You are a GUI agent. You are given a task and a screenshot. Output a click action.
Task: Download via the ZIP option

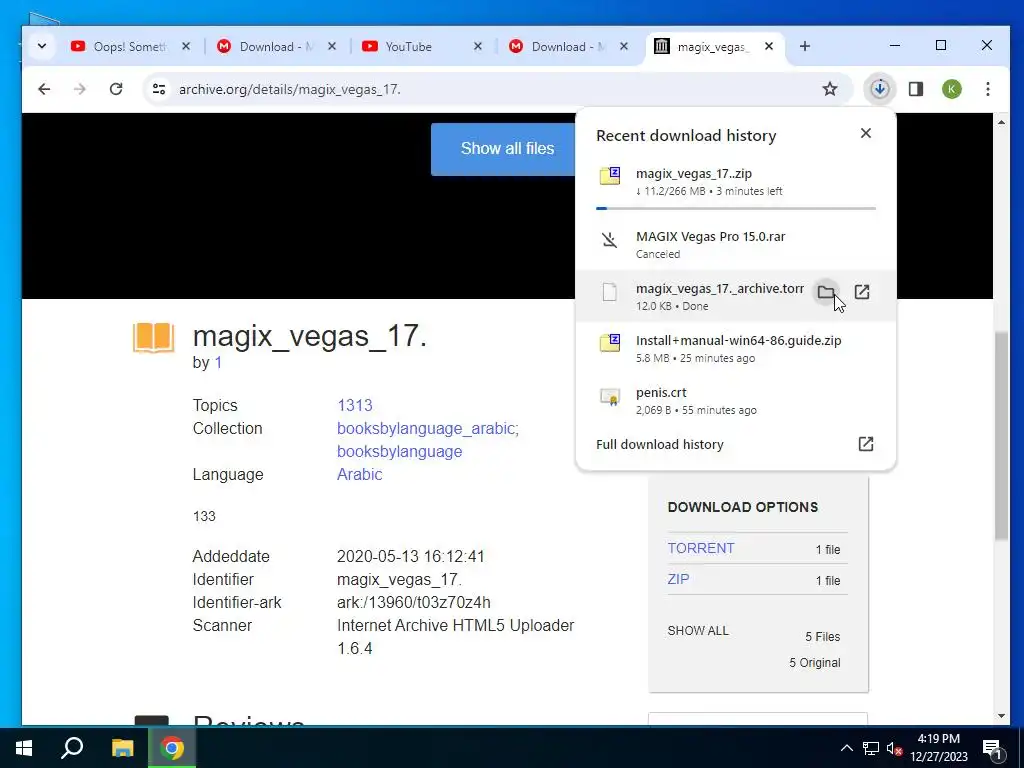(678, 579)
